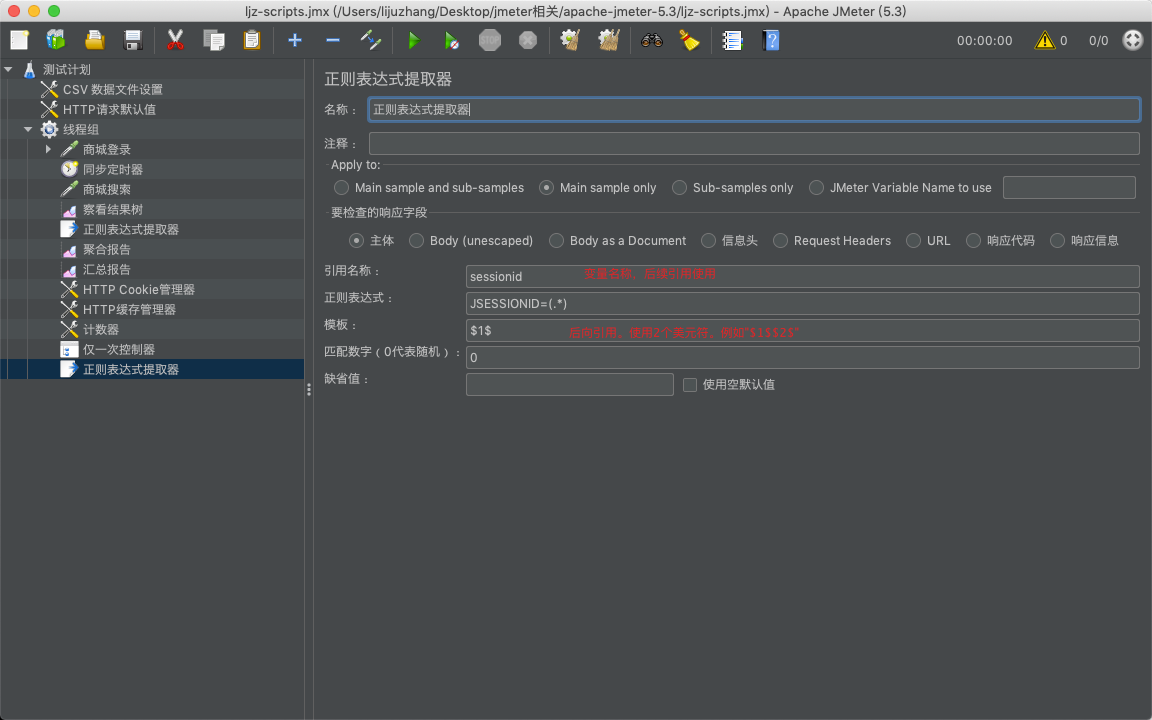Image resolution: width=1152 pixels, height=720 pixels.
Task: Click the Open file folder icon
Action: pyautogui.click(x=95, y=40)
